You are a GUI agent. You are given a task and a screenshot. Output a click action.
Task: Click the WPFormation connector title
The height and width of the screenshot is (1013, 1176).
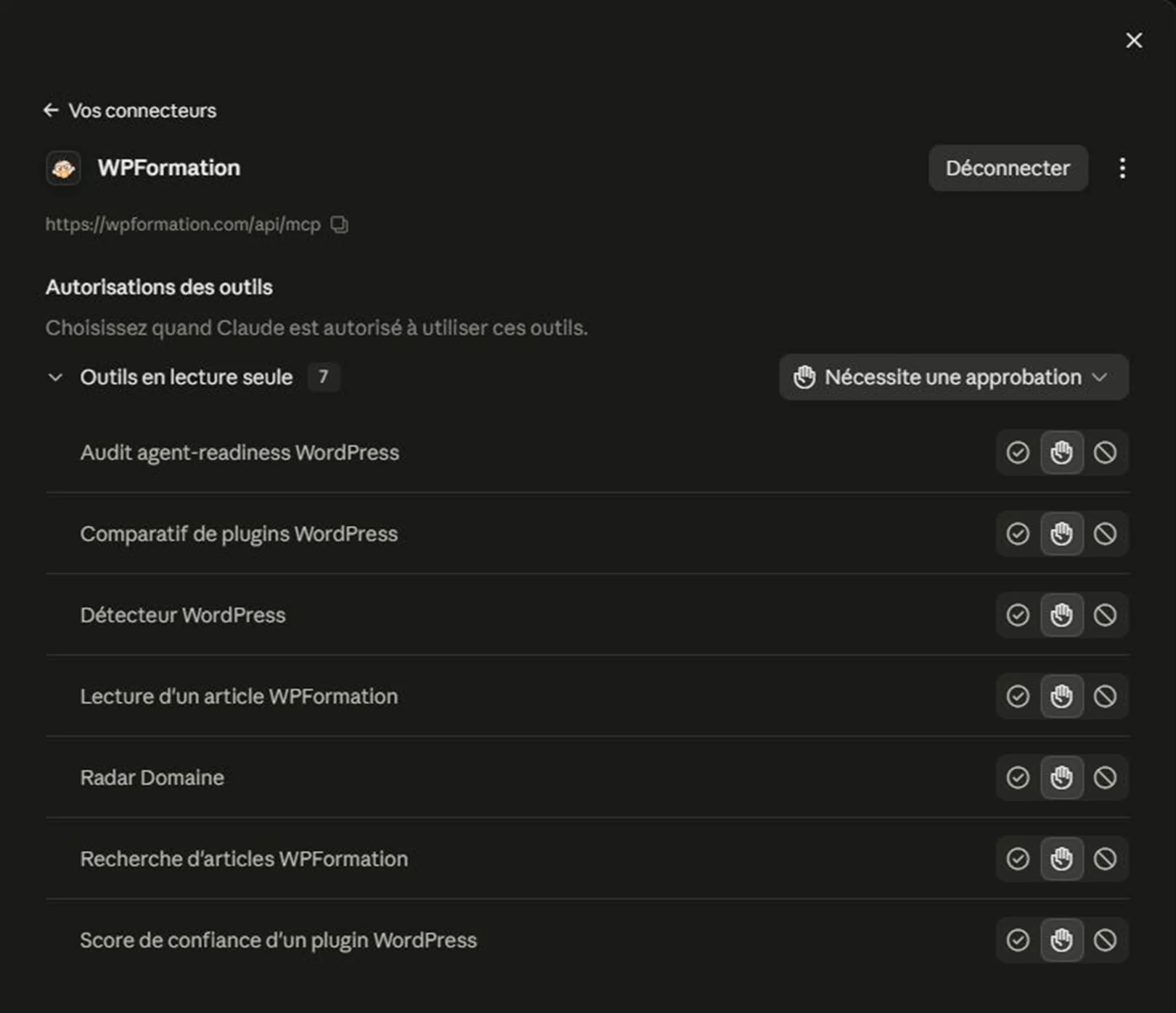point(169,168)
